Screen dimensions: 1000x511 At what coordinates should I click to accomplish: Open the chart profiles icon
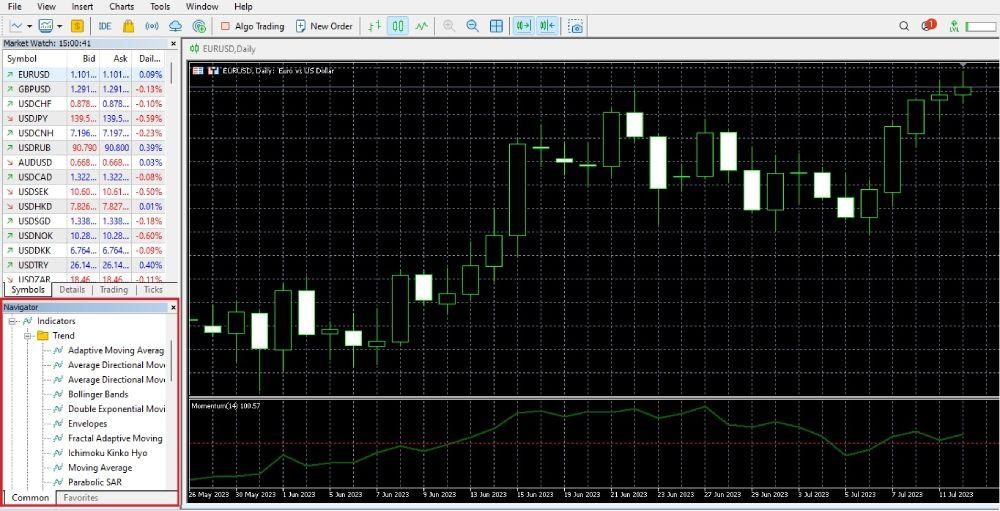[x=46, y=26]
